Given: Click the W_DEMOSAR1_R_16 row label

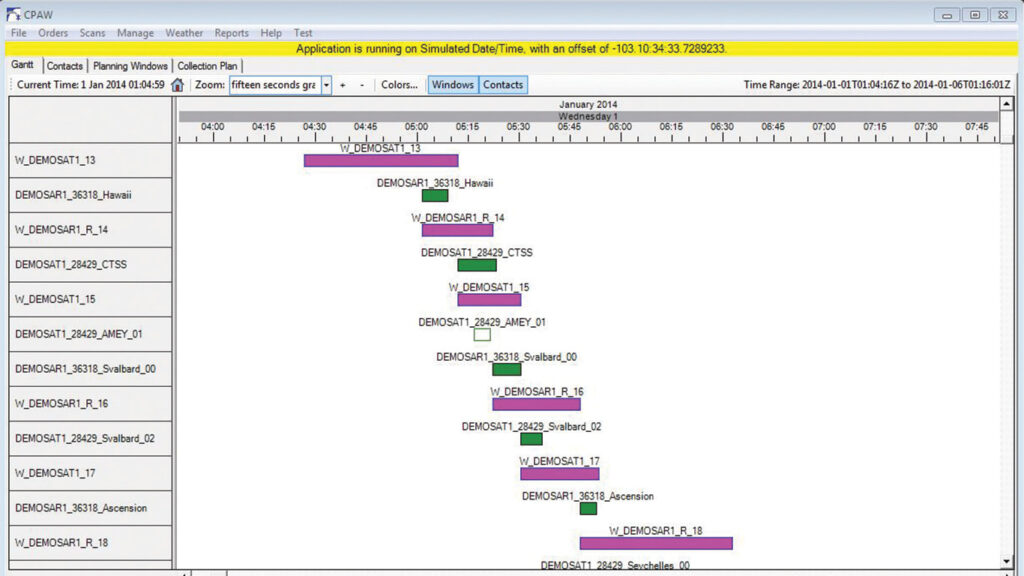Looking at the screenshot, I should (90, 404).
